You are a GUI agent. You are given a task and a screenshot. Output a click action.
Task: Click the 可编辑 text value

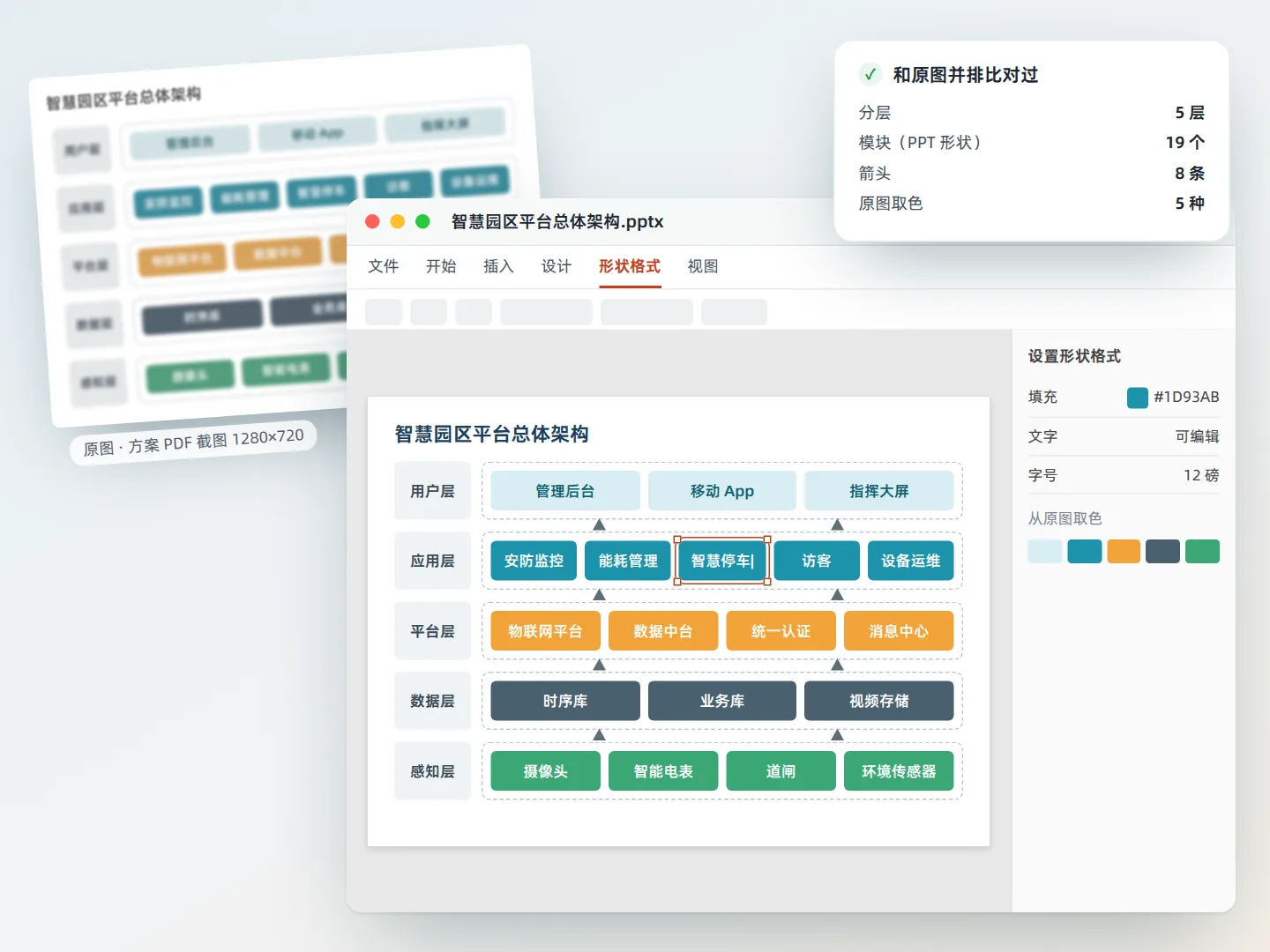click(1197, 436)
